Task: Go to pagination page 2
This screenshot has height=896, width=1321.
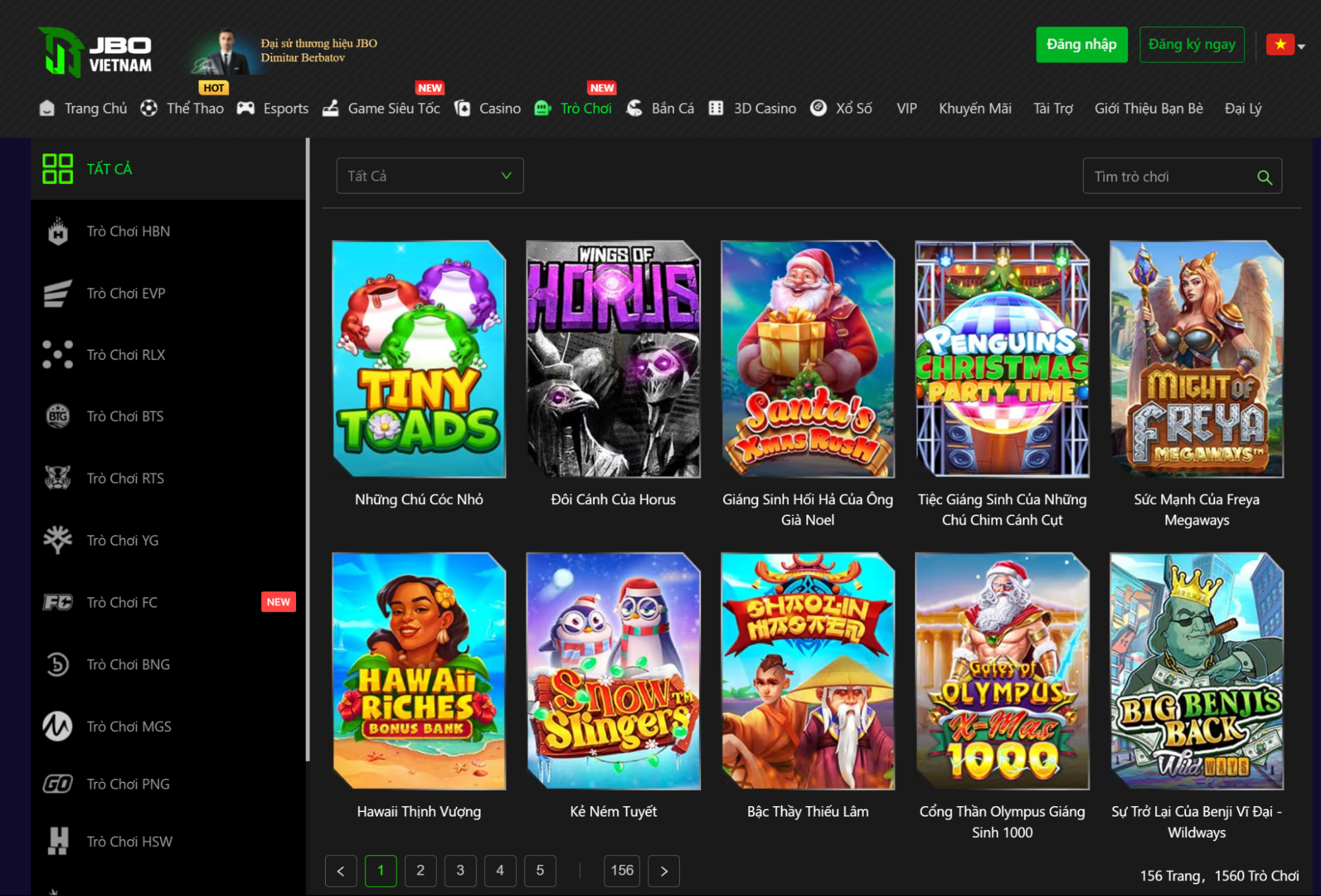Action: (420, 871)
